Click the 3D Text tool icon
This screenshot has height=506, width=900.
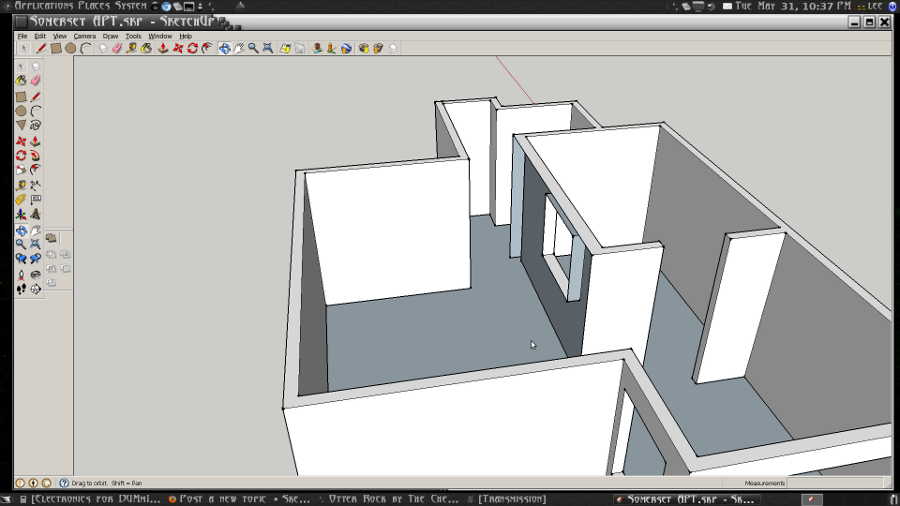click(36, 214)
